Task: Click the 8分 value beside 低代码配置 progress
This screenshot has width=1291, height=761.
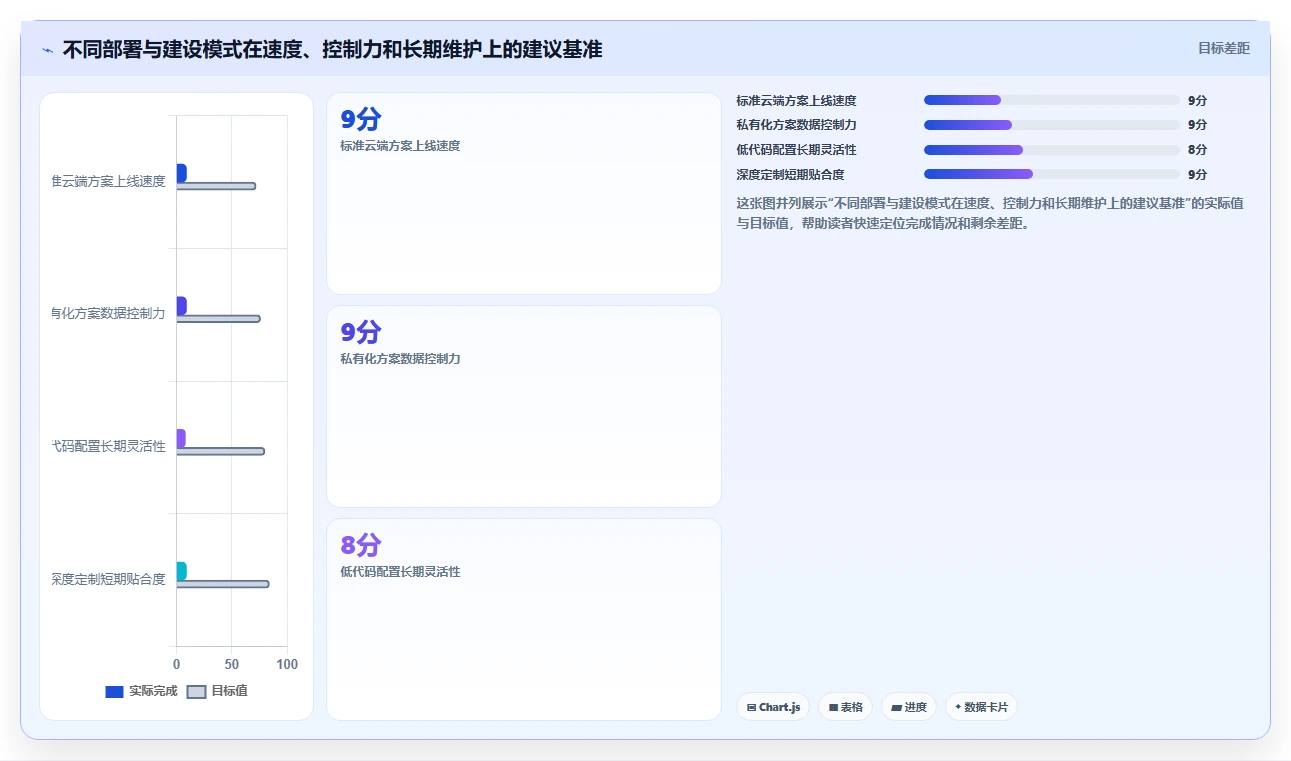Action: click(x=1197, y=150)
